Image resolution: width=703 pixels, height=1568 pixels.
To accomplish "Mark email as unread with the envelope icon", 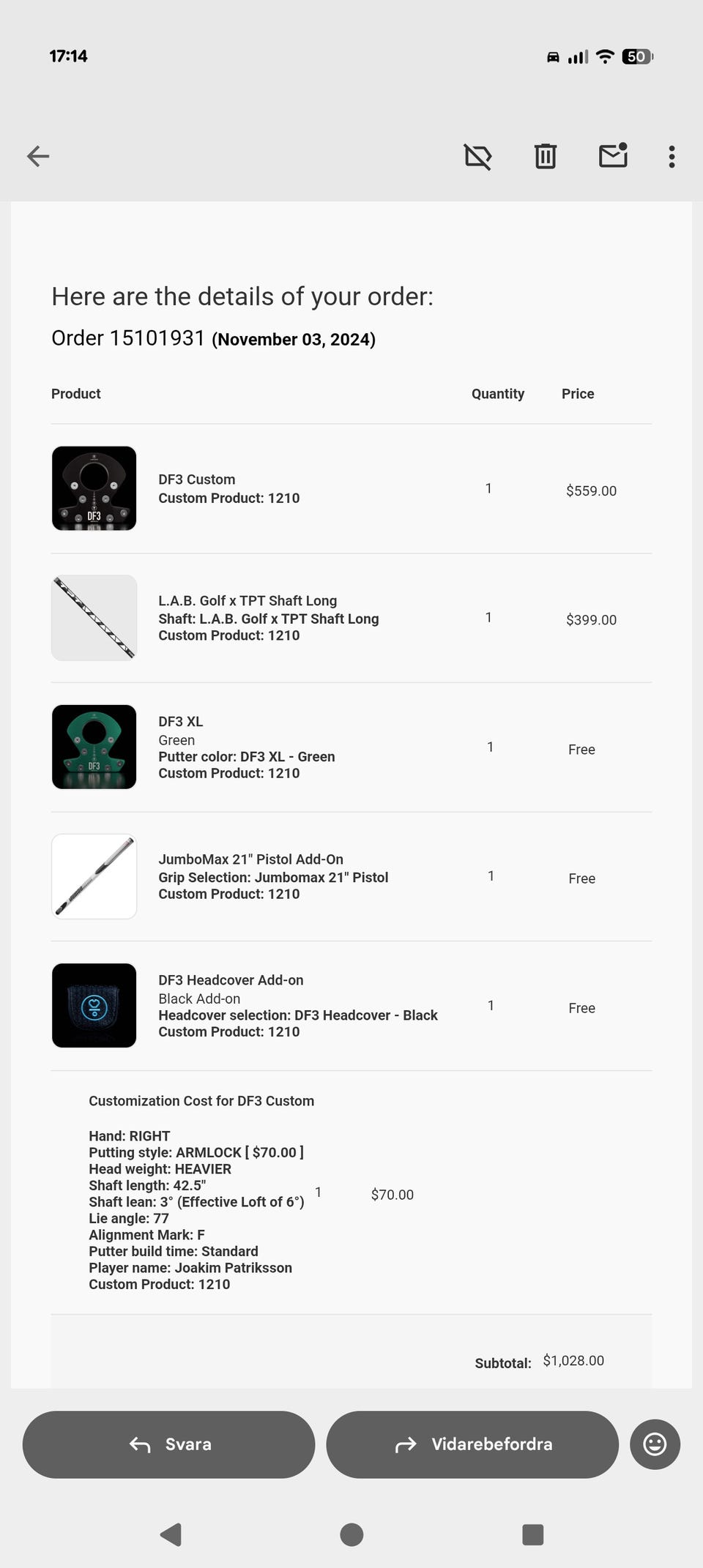I will click(614, 155).
